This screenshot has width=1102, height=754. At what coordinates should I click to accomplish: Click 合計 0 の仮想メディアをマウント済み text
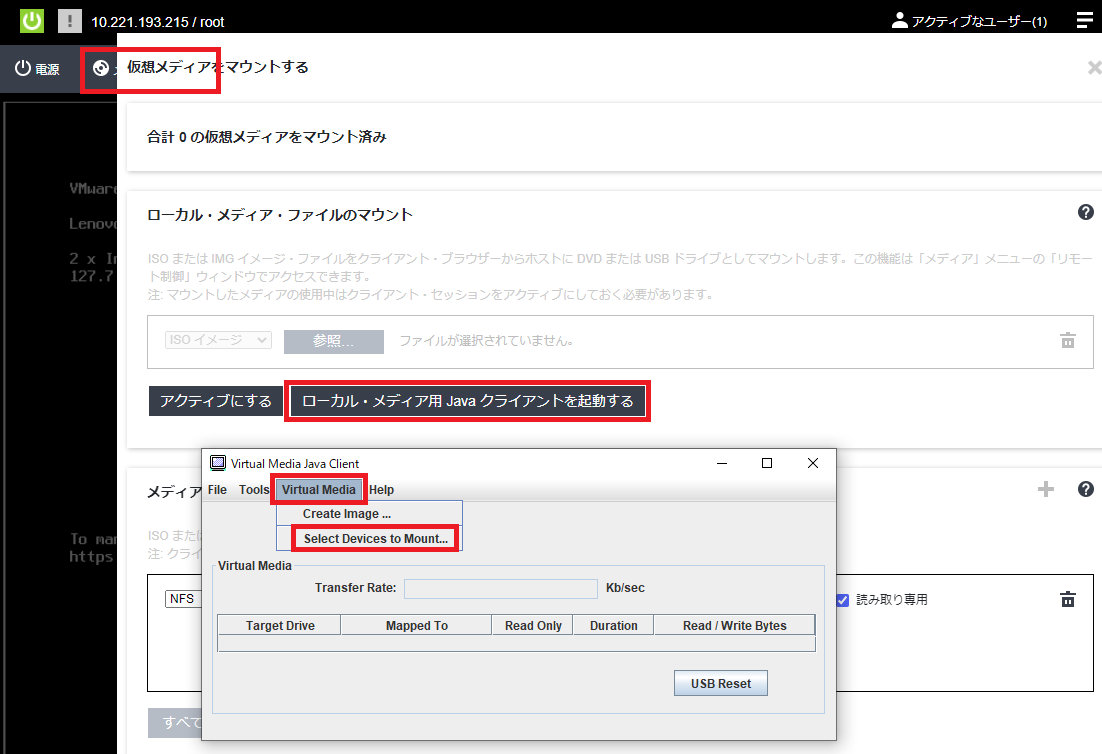[x=266, y=137]
